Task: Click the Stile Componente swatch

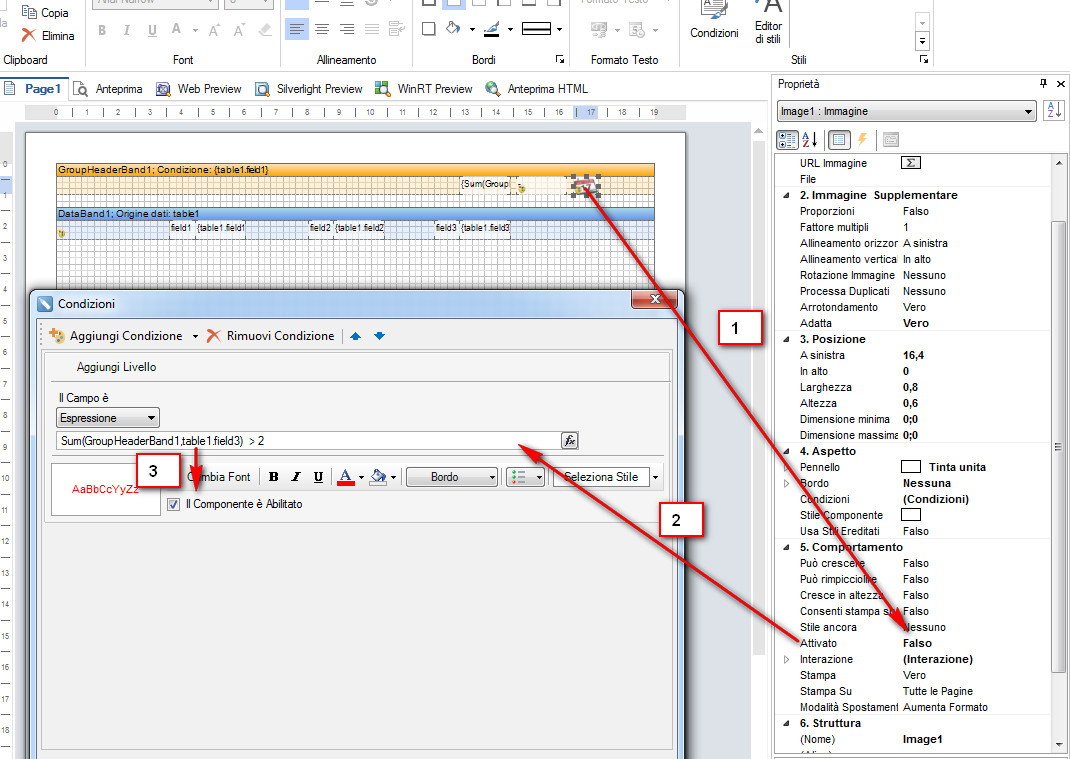Action: (x=911, y=515)
